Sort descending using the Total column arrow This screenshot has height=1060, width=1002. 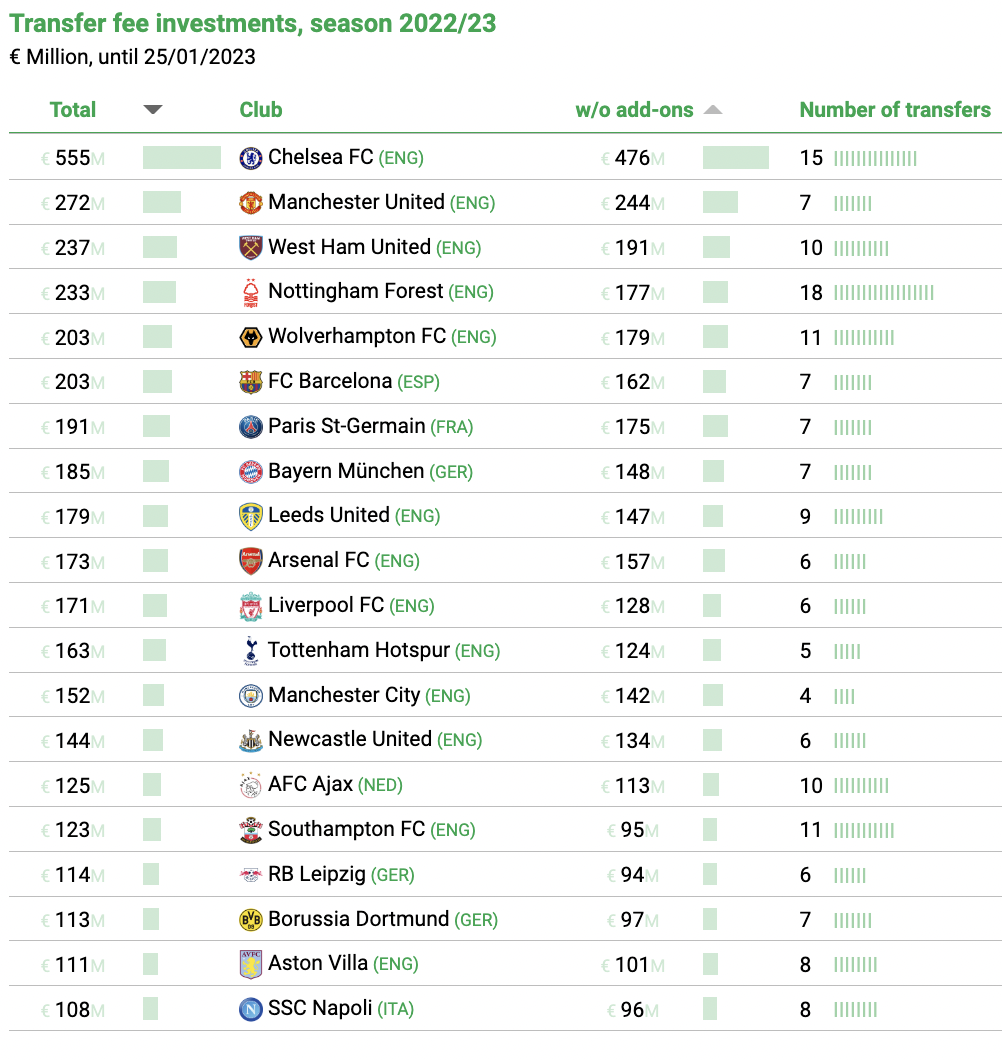(153, 110)
